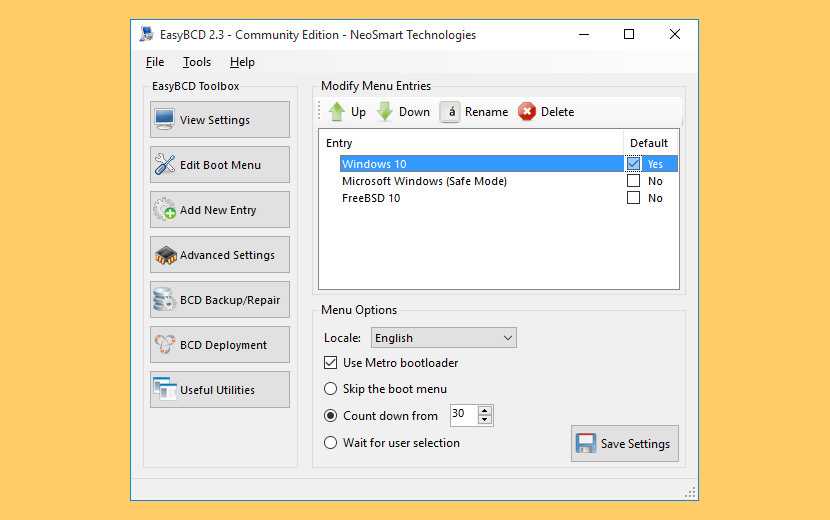Click the database icon on BCD Backup/Repair

(164, 300)
